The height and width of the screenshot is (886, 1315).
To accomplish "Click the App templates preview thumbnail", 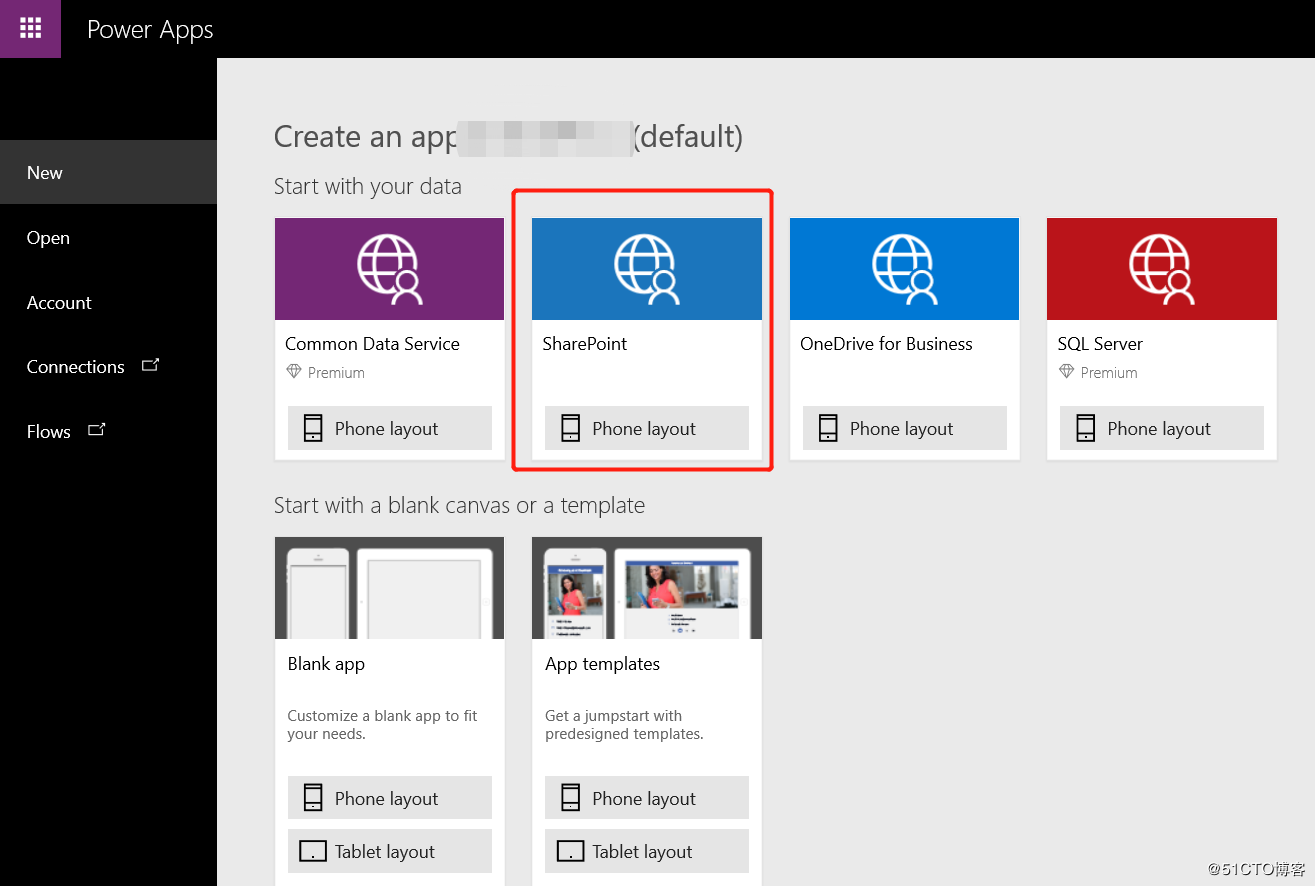I will pyautogui.click(x=647, y=588).
